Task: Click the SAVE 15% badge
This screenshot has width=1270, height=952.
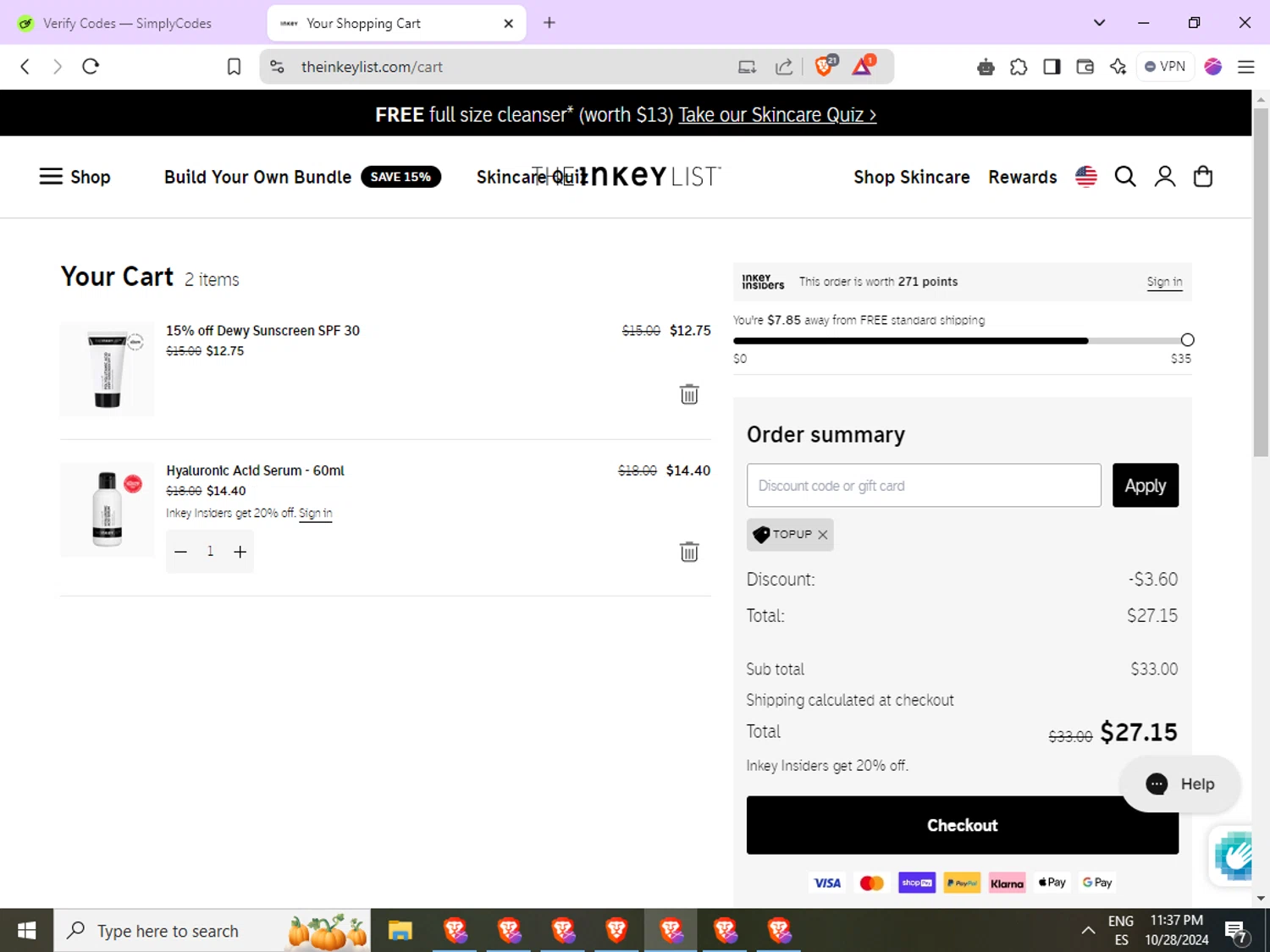Action: (400, 177)
